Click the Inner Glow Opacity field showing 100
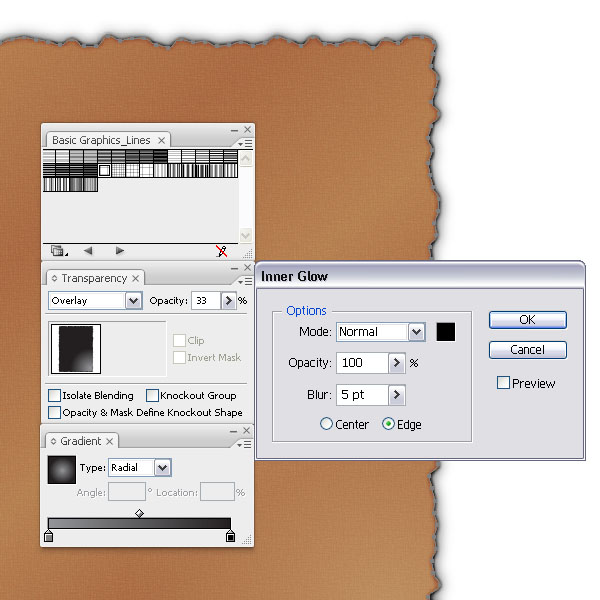600x600 pixels. tap(362, 363)
